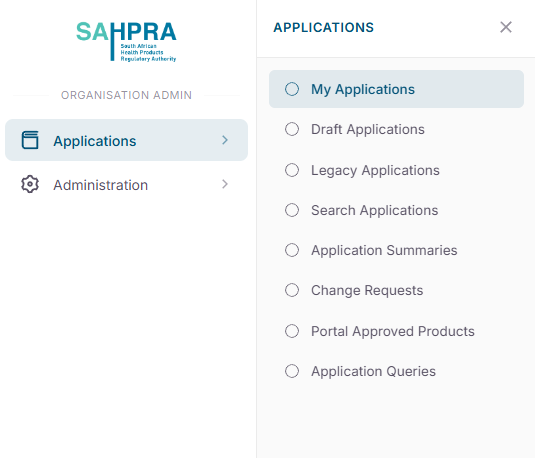Open the Applications sidebar menu item
Viewport: 535px width, 458px height.
(x=126, y=140)
